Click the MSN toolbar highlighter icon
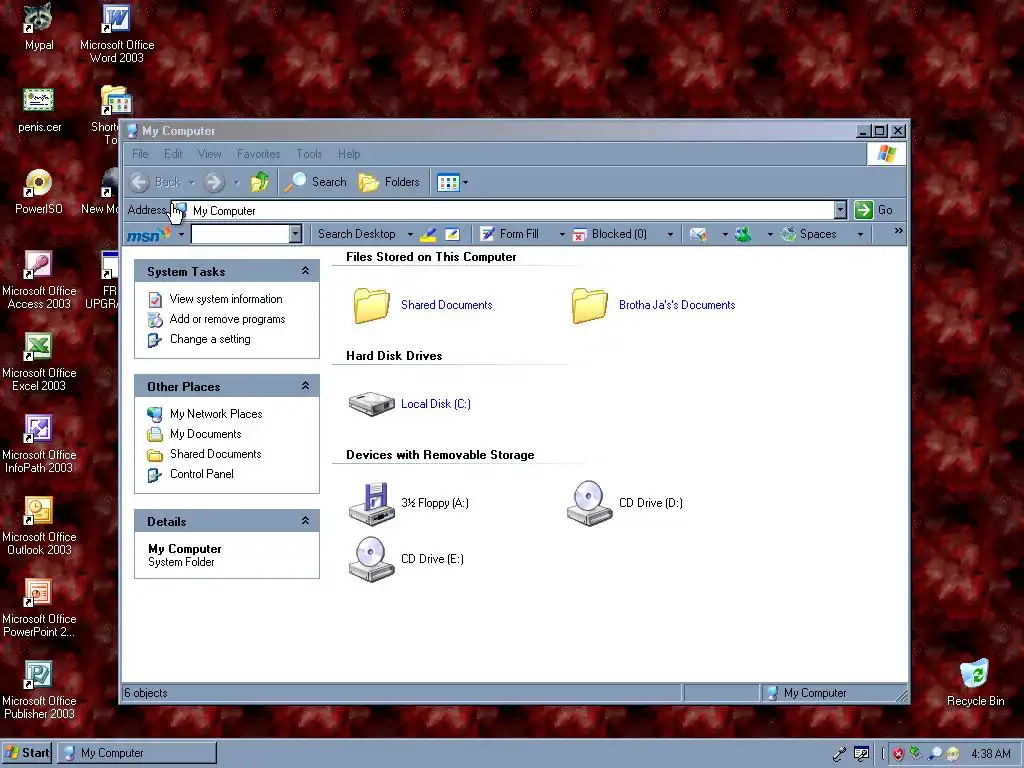This screenshot has height=768, width=1024. (x=428, y=234)
